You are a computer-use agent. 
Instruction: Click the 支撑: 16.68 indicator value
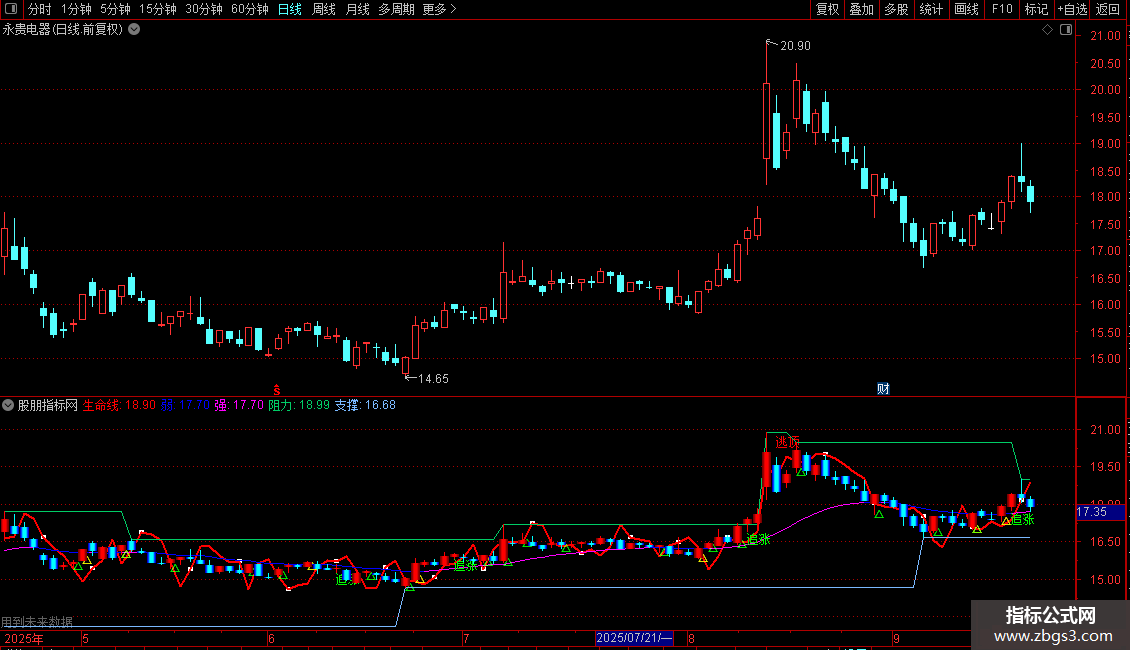click(365, 405)
